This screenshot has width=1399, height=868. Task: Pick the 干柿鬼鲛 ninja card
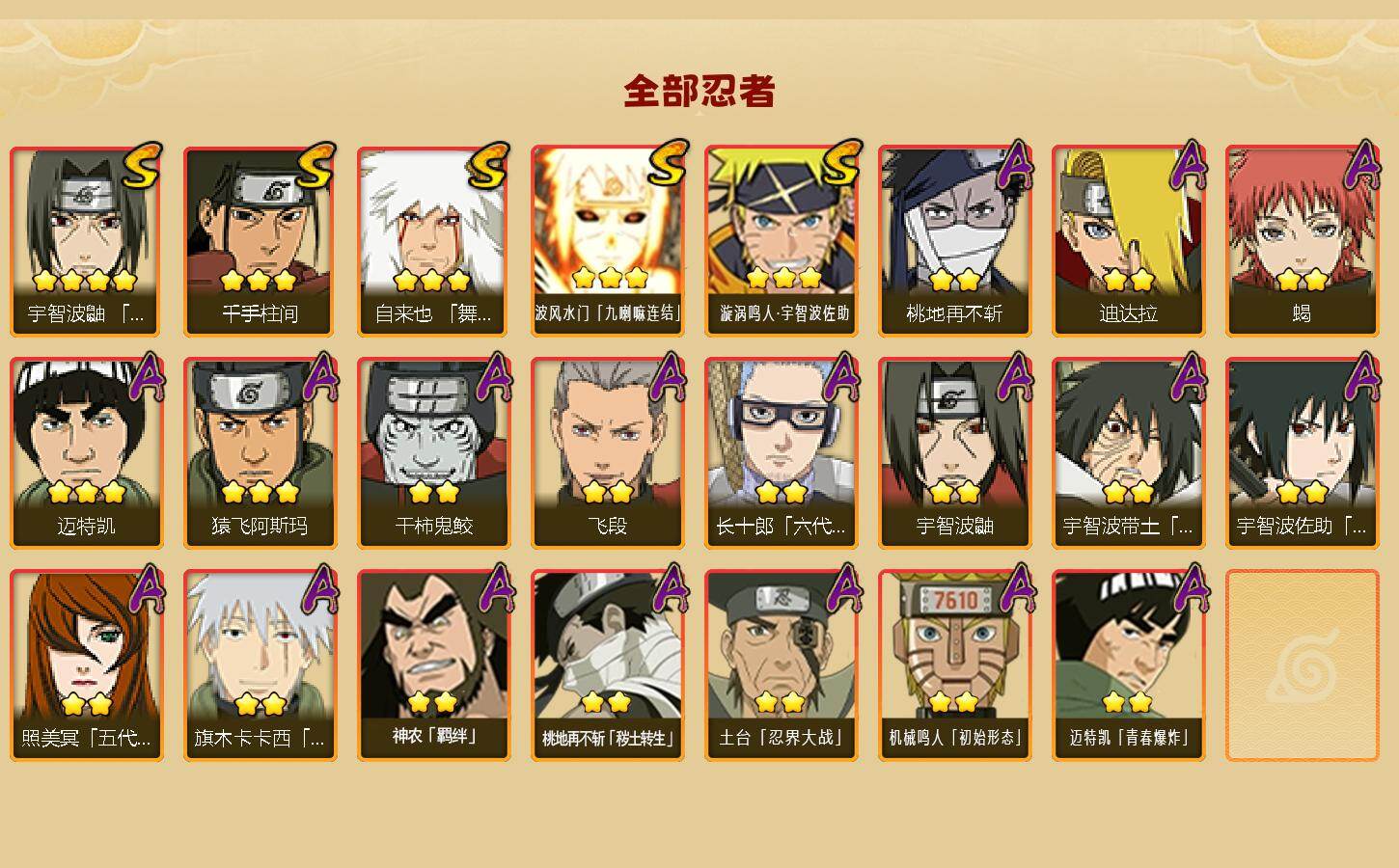point(433,453)
